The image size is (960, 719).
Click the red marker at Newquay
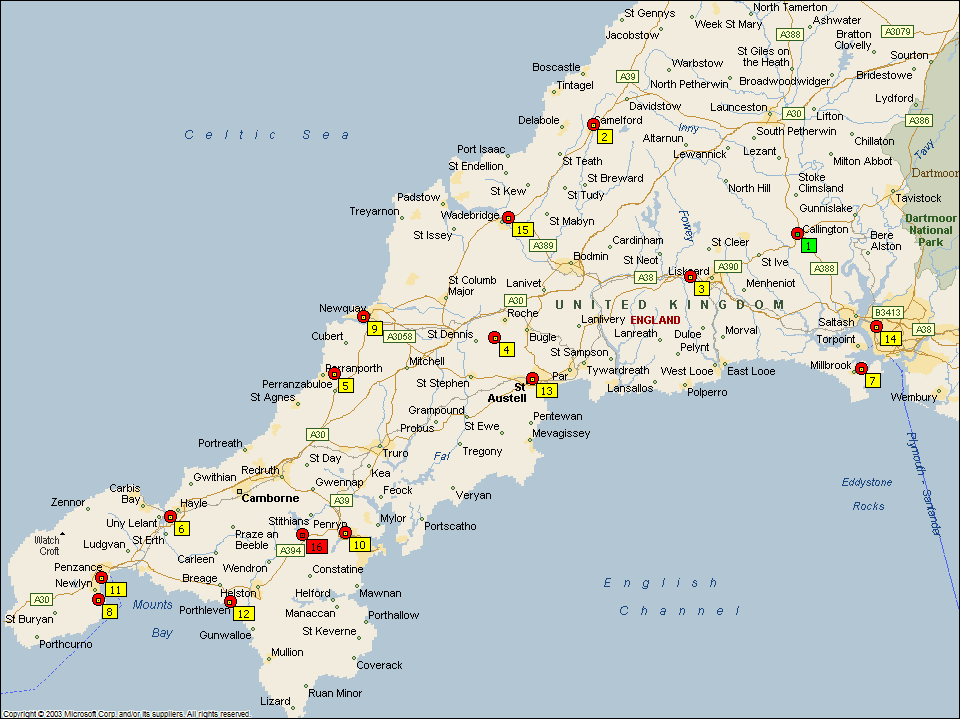(x=363, y=316)
